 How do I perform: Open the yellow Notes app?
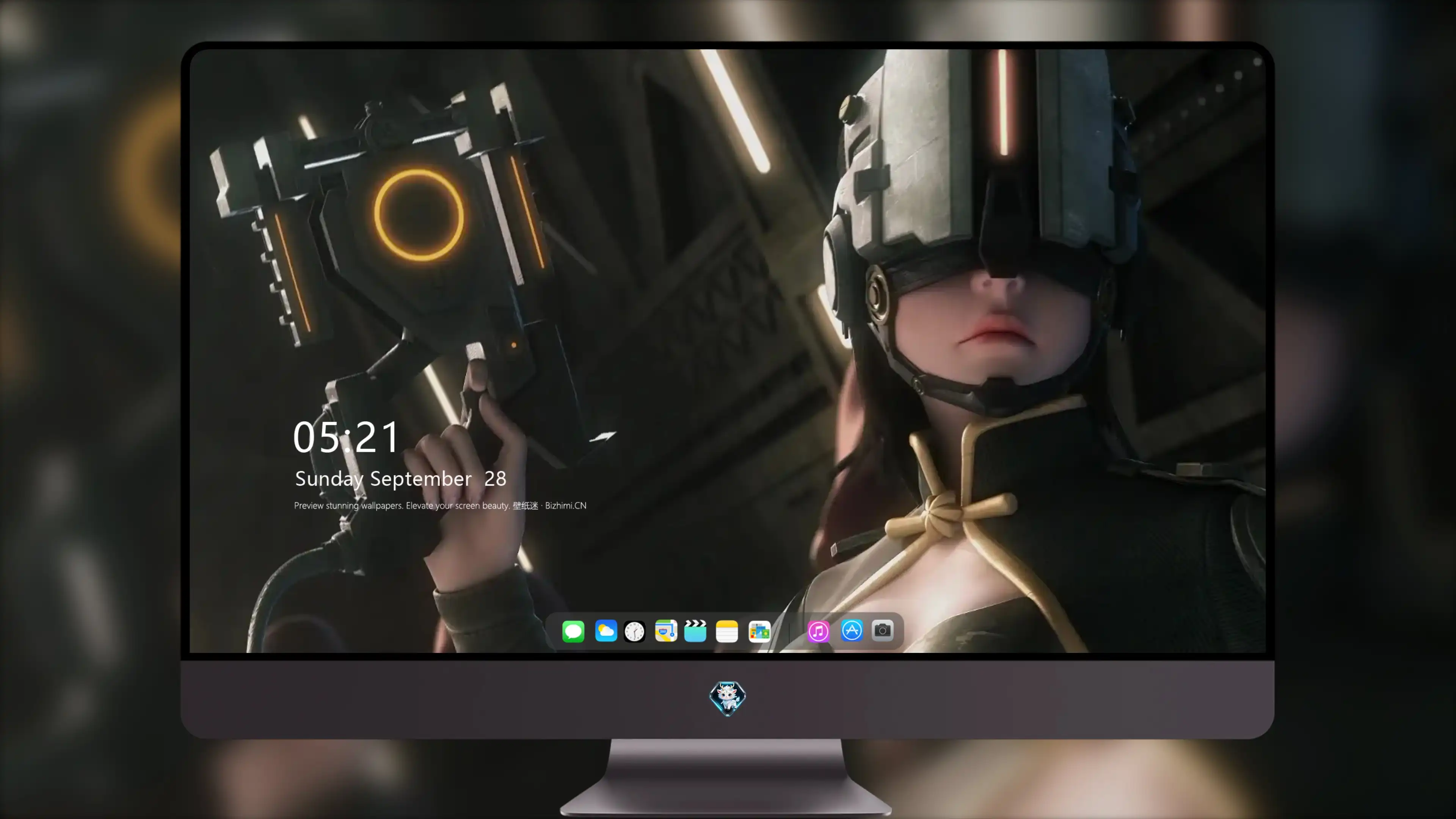point(727,631)
